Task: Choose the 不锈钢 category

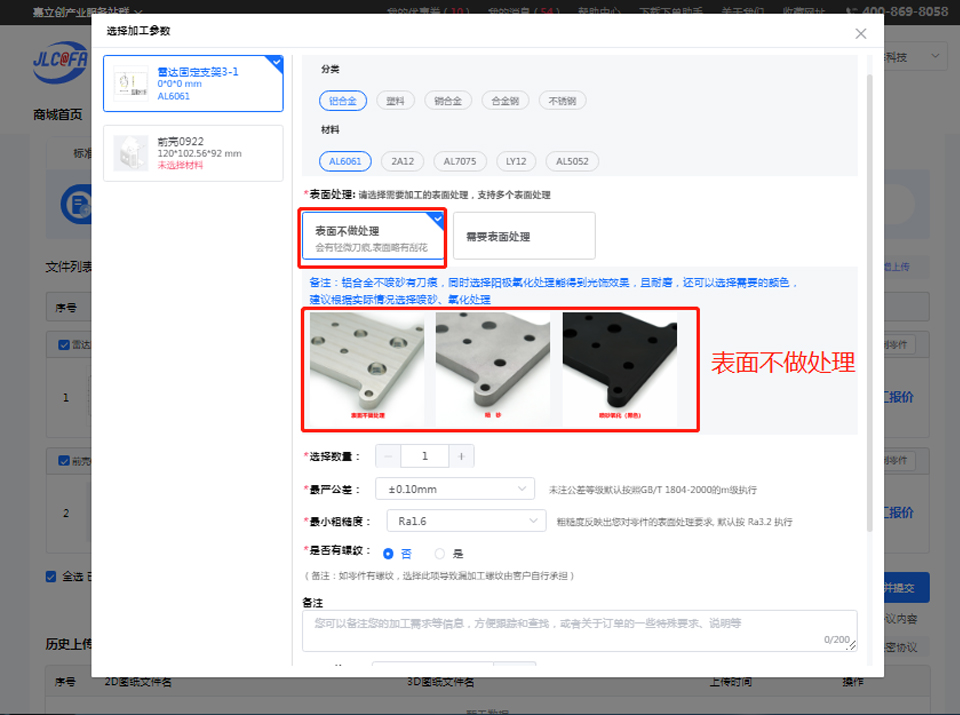Action: [x=562, y=101]
